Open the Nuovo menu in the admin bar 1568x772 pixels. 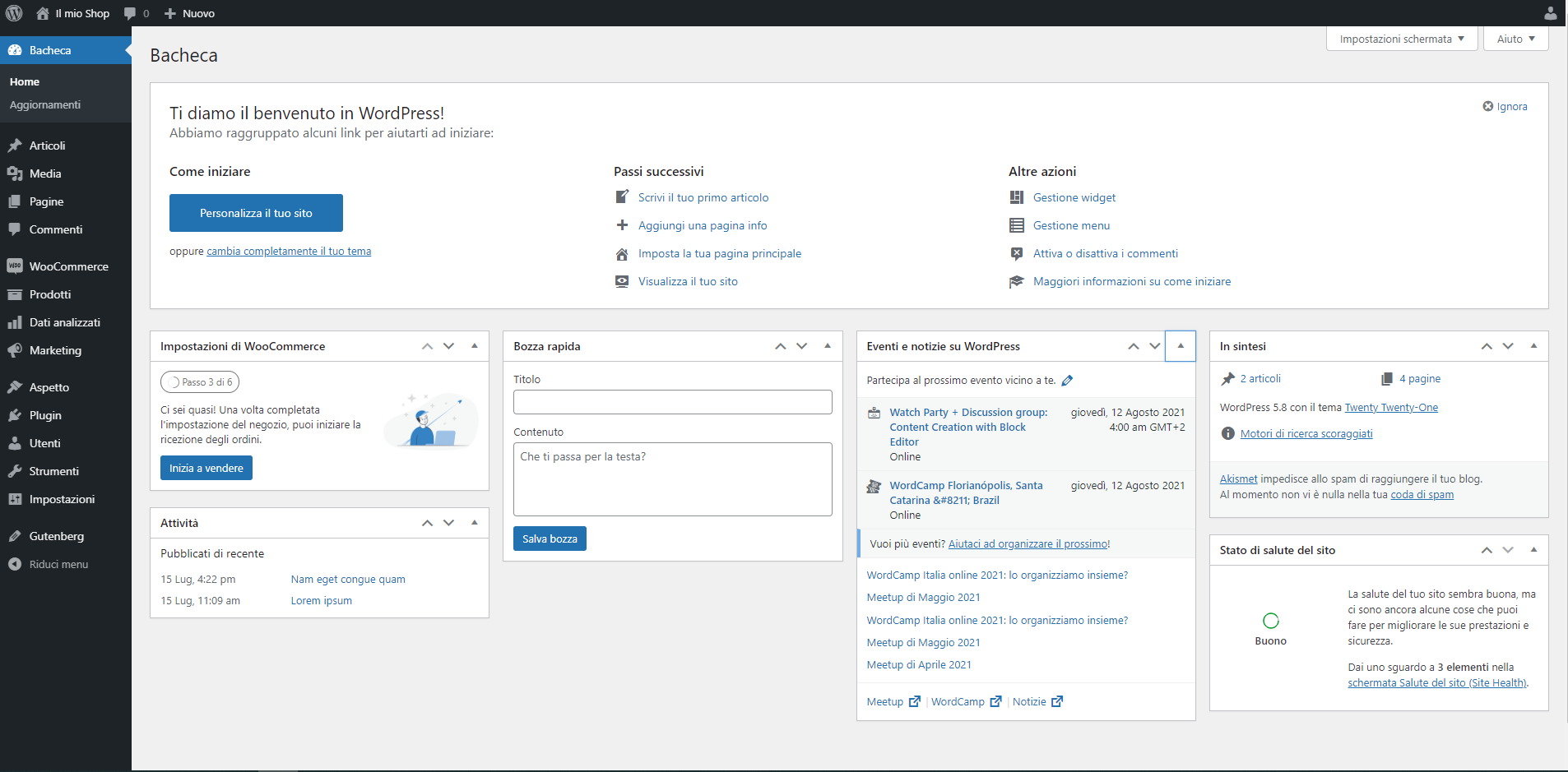pos(188,12)
